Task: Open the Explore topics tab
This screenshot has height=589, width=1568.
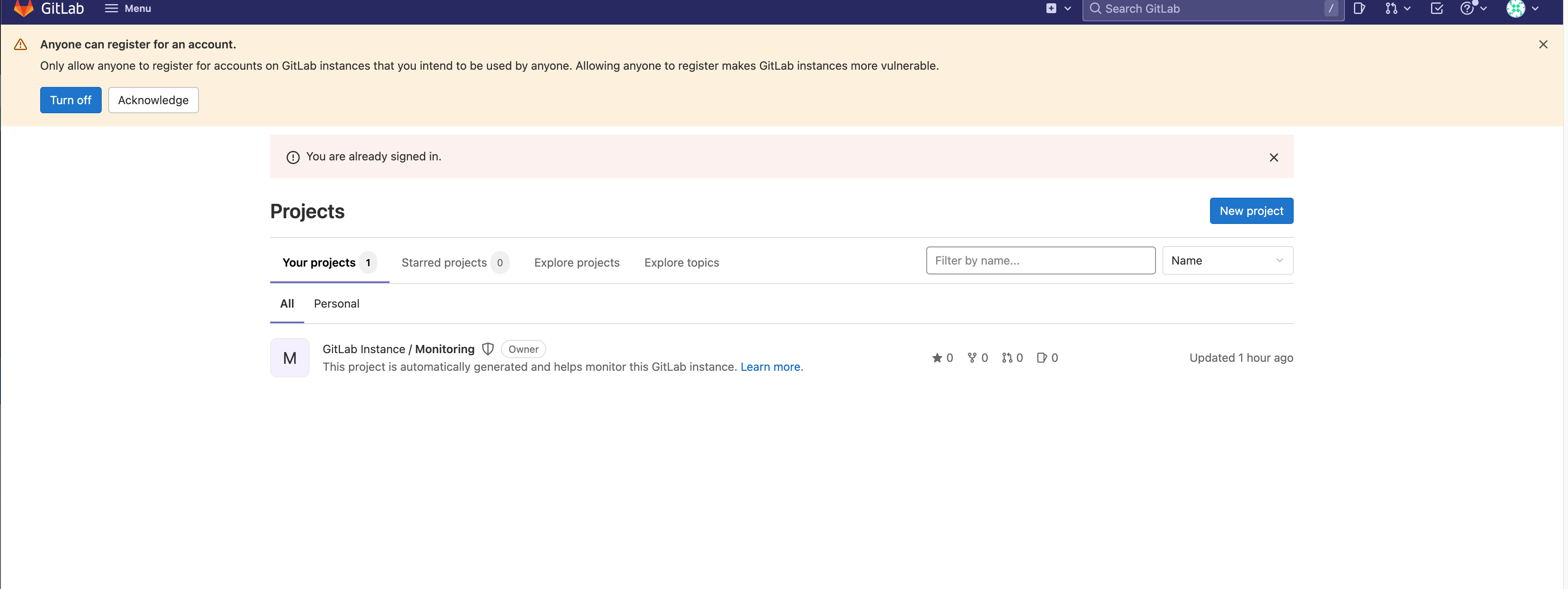Action: coord(681,263)
